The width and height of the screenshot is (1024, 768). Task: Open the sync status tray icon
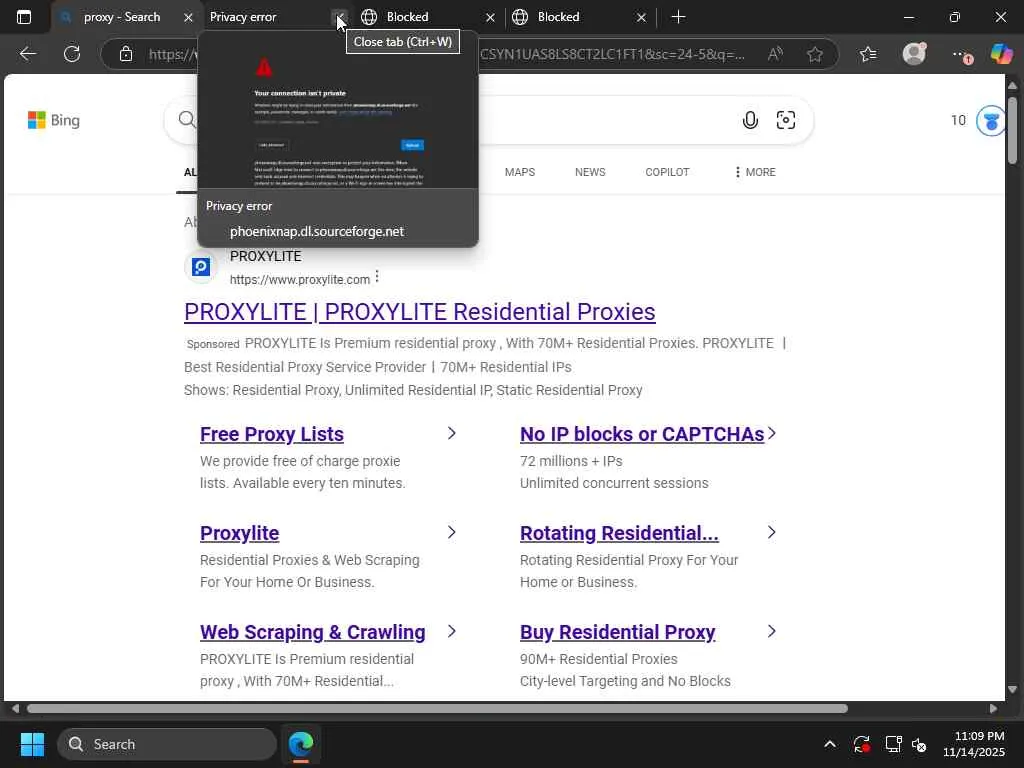(x=861, y=744)
